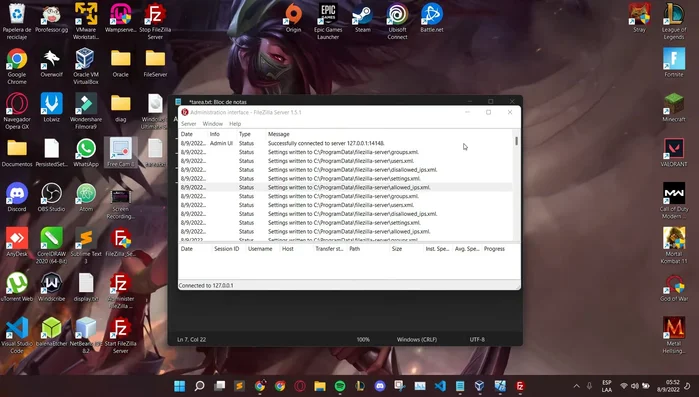Open Administer FileZilla desktop shortcut
699x397 pixels.
pyautogui.click(x=120, y=291)
